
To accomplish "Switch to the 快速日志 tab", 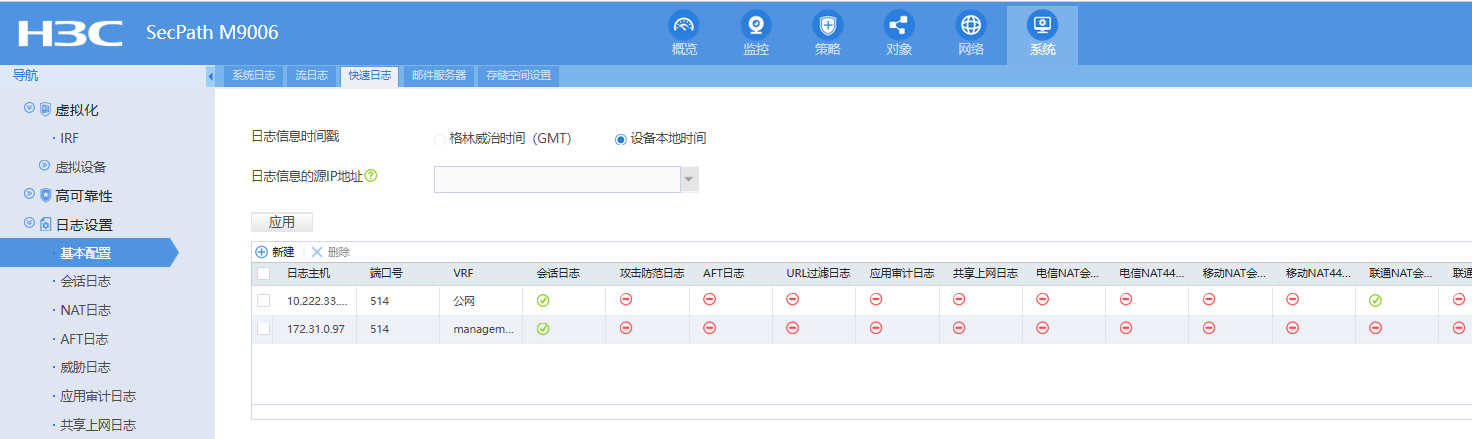I will coord(370,75).
